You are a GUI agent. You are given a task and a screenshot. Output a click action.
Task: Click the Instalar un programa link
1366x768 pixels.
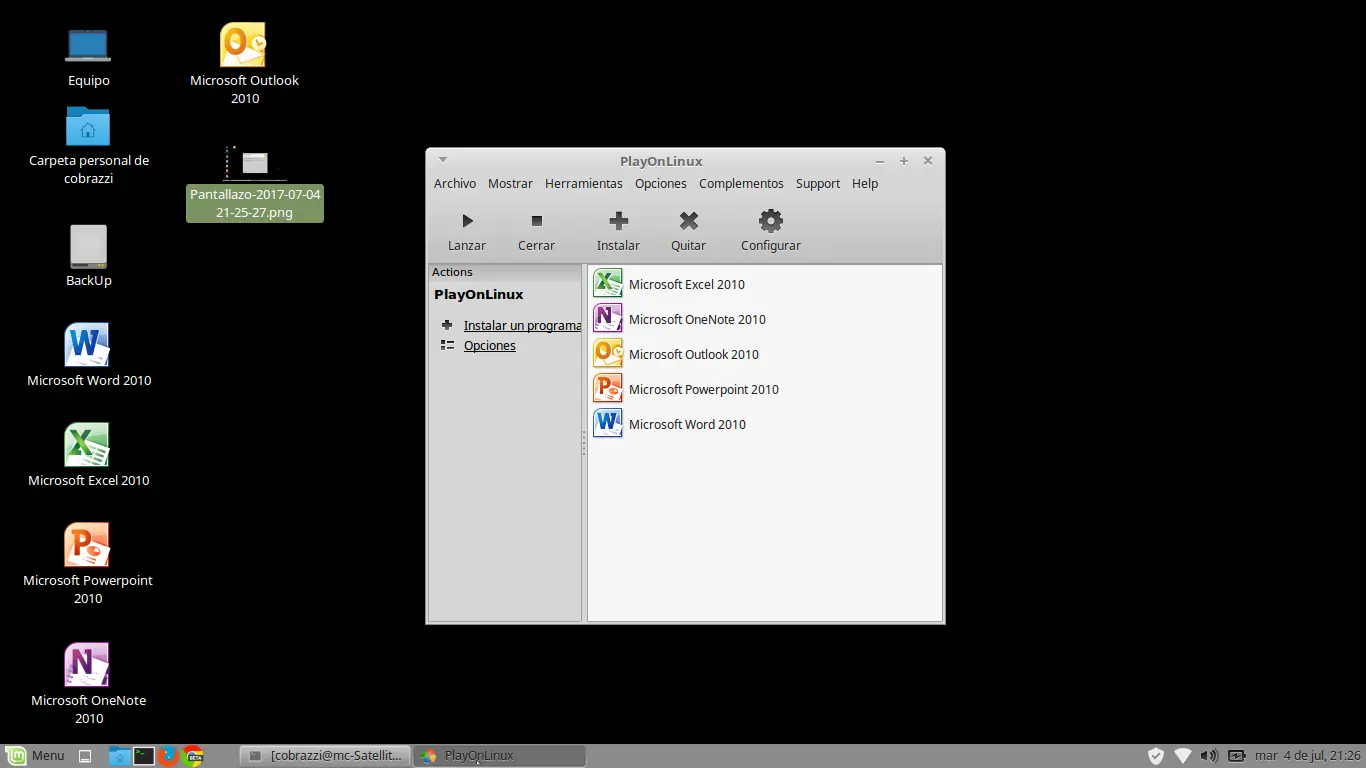click(522, 325)
